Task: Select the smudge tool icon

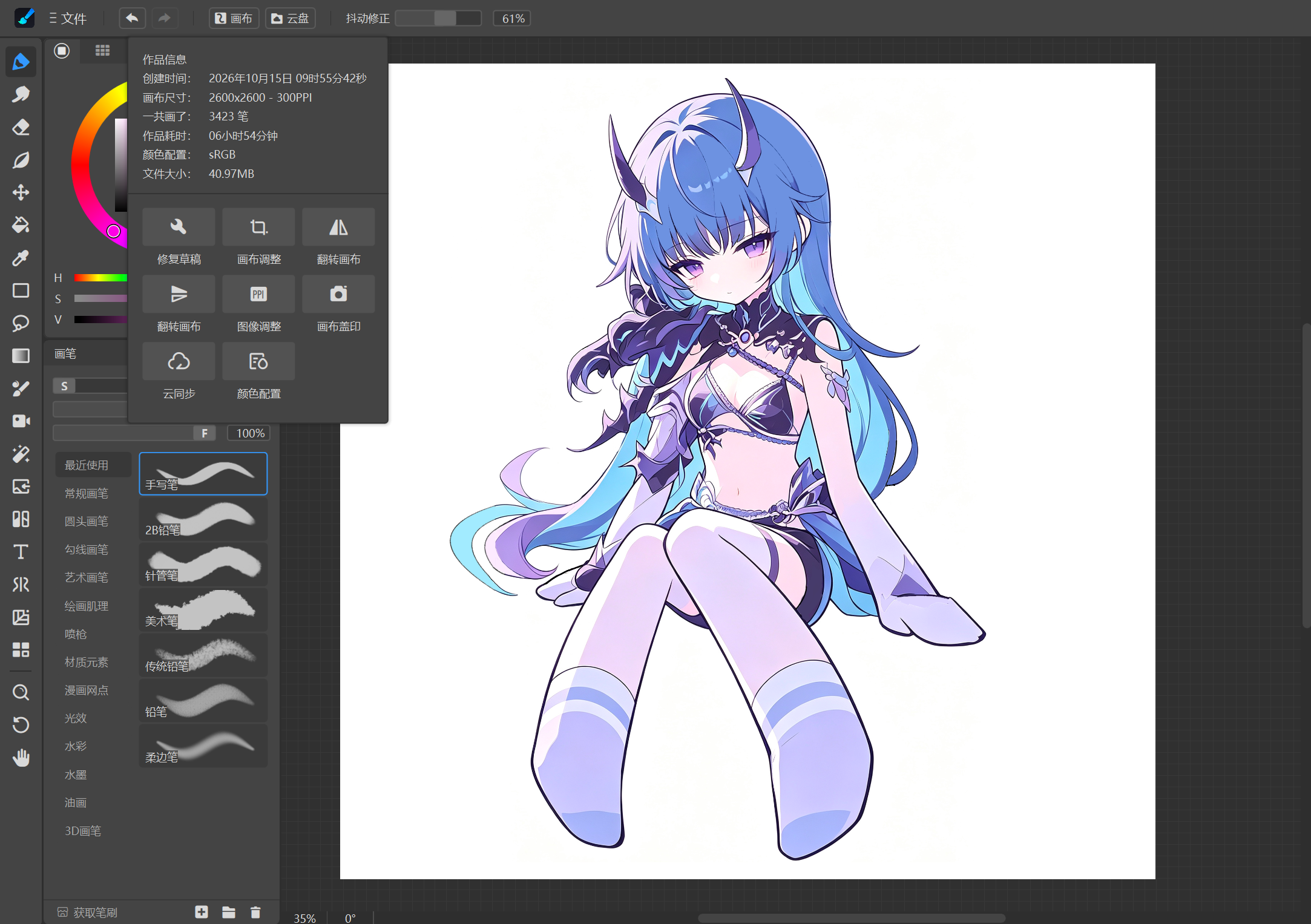Action: tap(21, 94)
